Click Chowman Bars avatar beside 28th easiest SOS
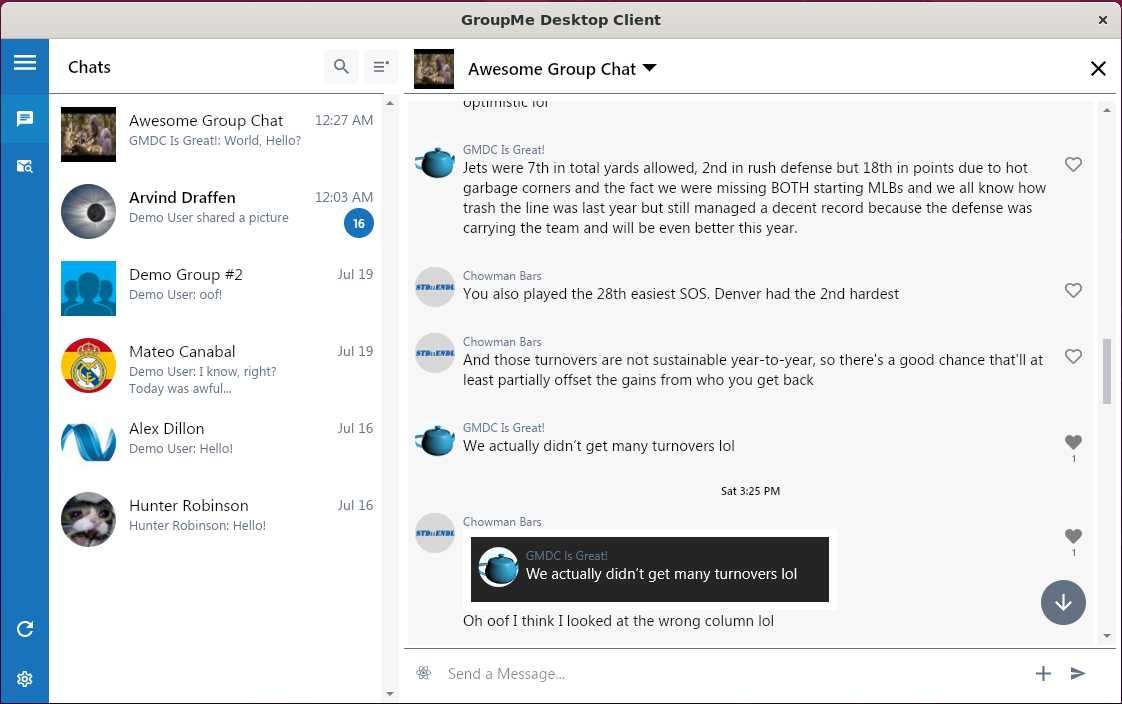Image resolution: width=1122 pixels, height=704 pixels. click(x=435, y=287)
